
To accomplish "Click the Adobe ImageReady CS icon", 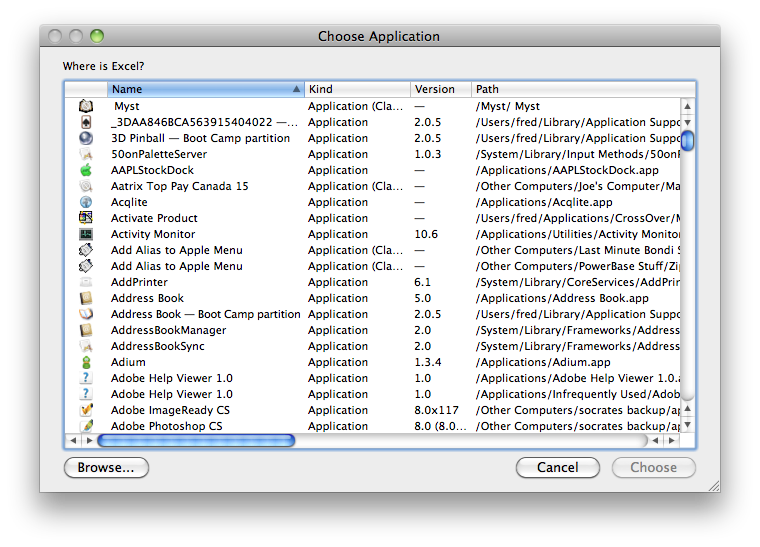I will [86, 410].
